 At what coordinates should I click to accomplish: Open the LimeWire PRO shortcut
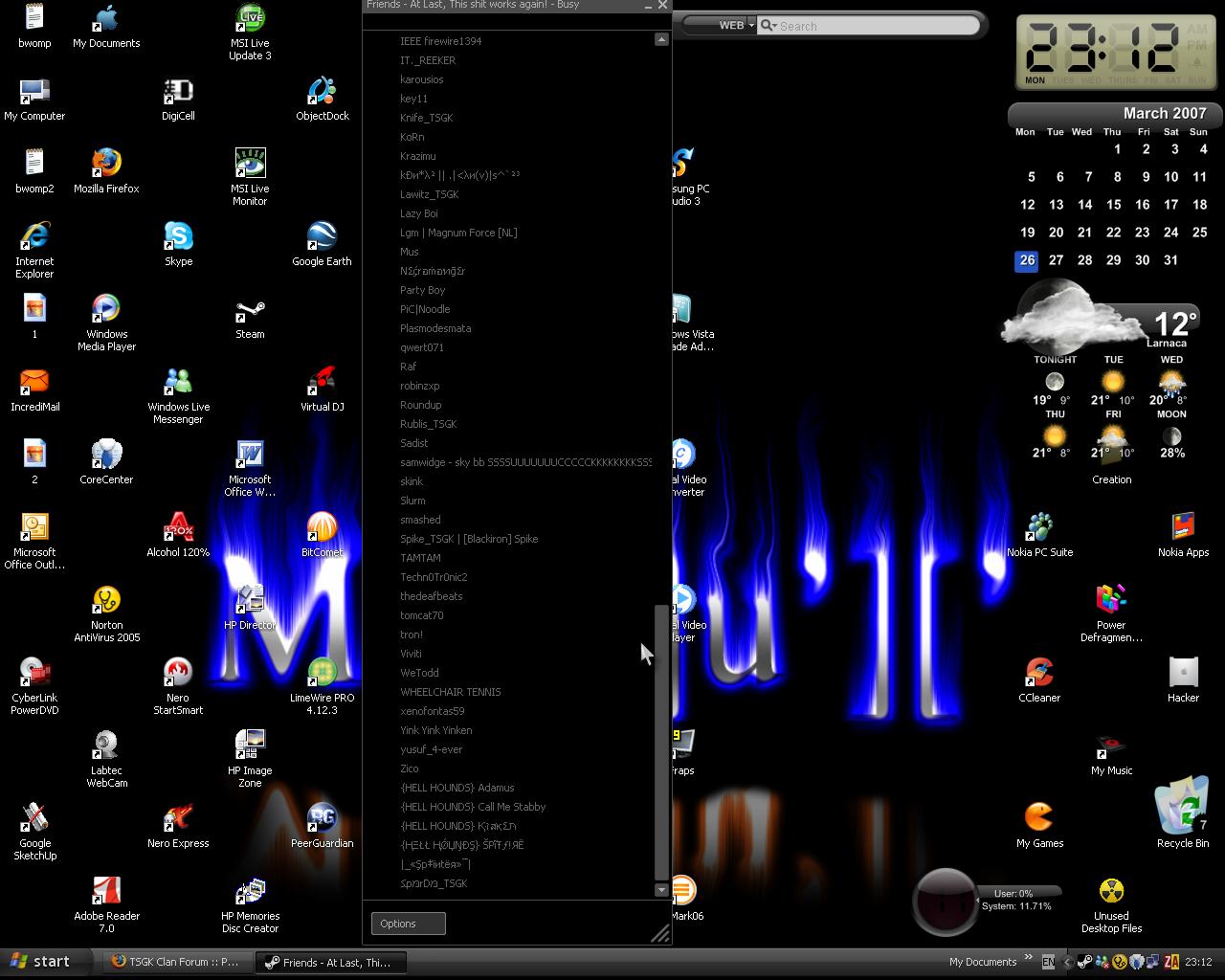coord(322,675)
